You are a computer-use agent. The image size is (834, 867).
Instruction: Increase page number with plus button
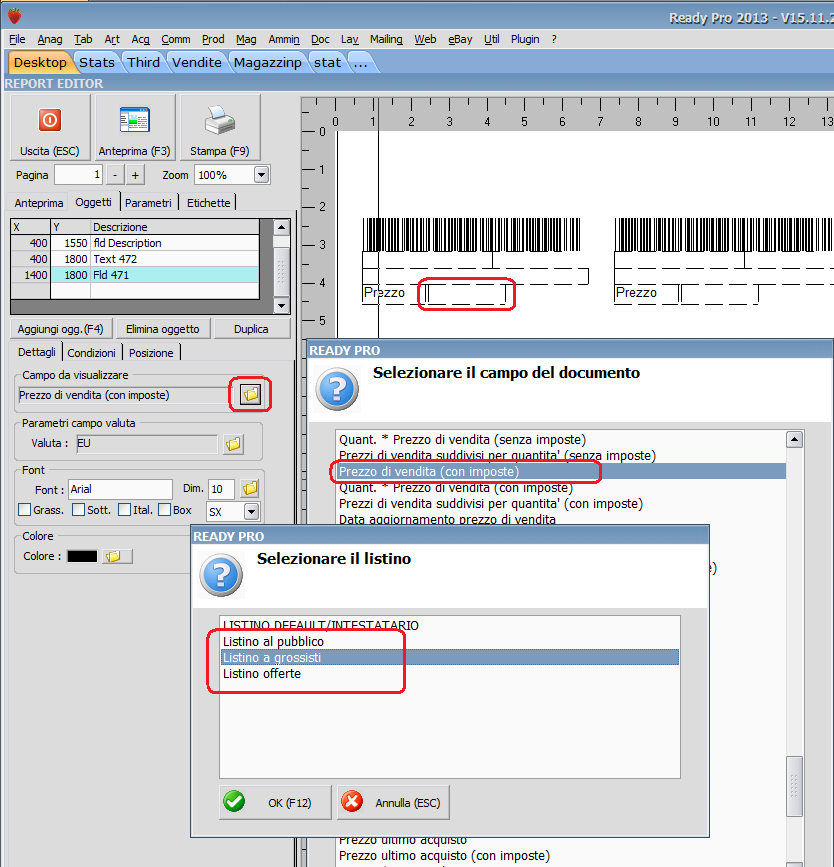(135, 175)
